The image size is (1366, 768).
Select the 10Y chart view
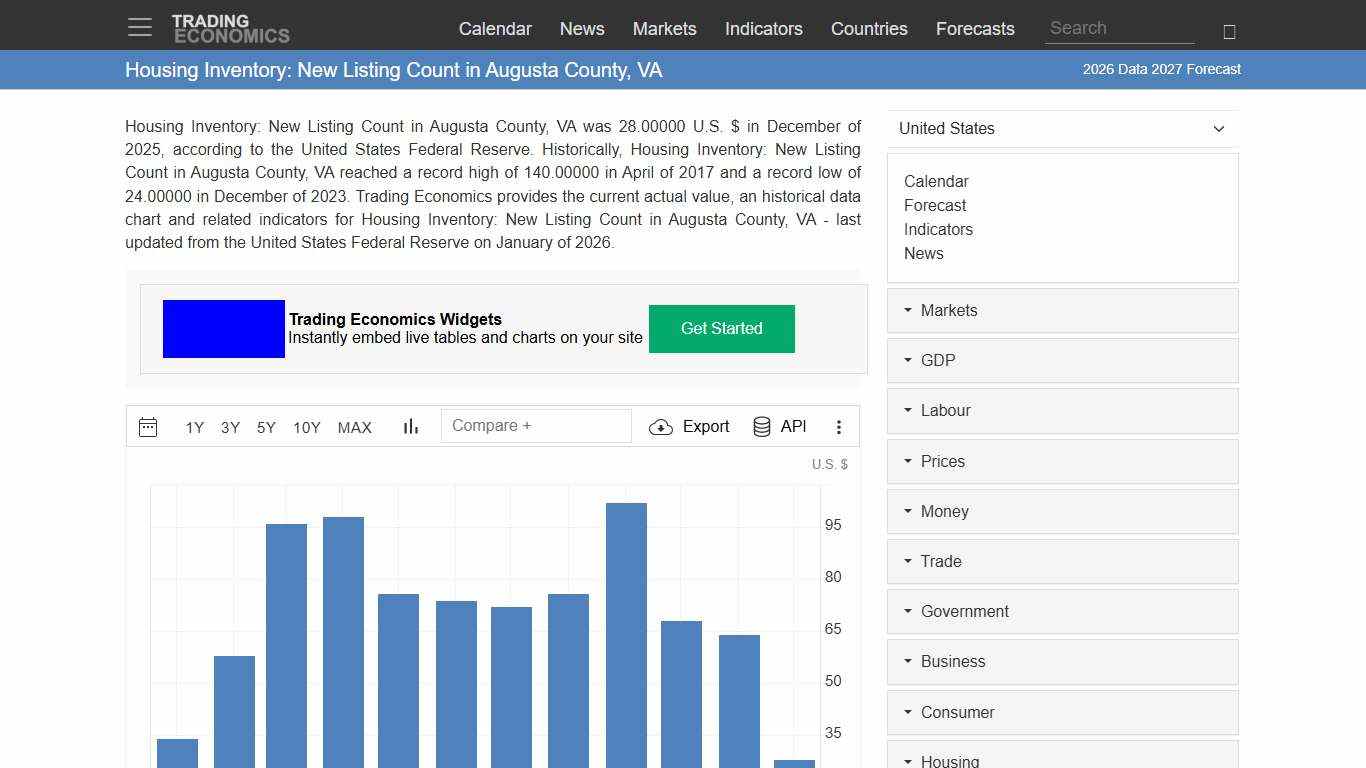coord(306,427)
